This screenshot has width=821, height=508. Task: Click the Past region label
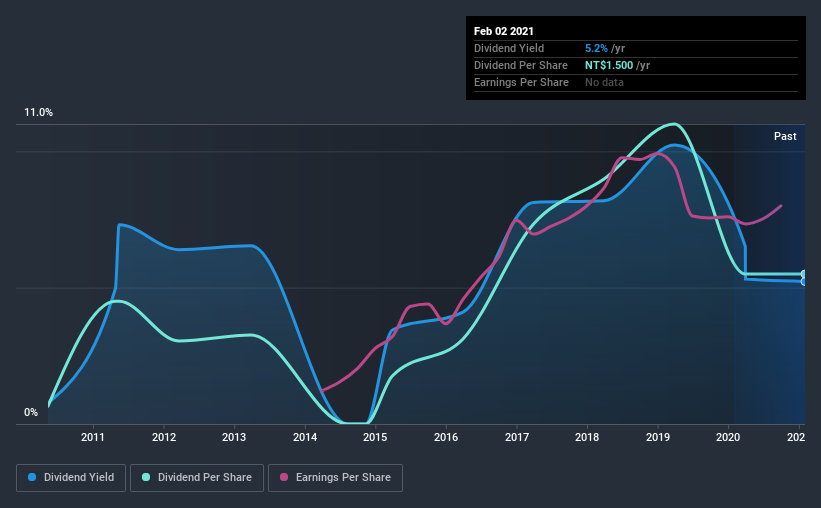pyautogui.click(x=785, y=136)
